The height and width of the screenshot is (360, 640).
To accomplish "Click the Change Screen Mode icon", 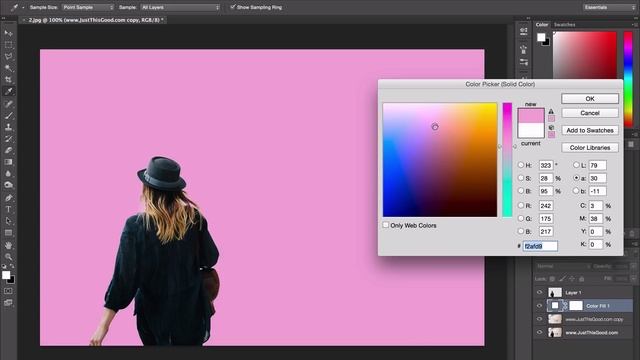I will 8,303.
